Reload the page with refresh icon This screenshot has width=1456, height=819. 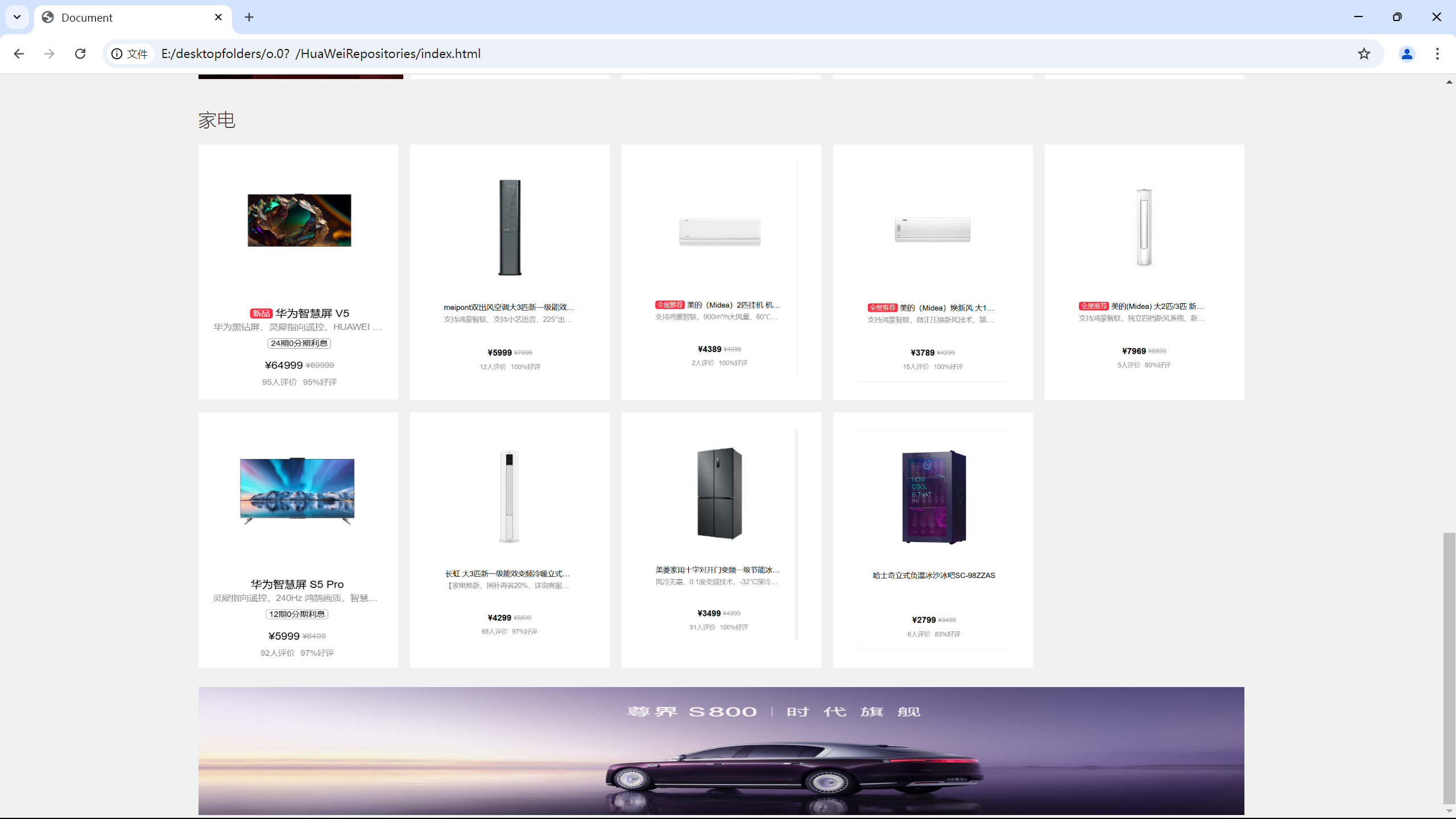[x=80, y=53]
